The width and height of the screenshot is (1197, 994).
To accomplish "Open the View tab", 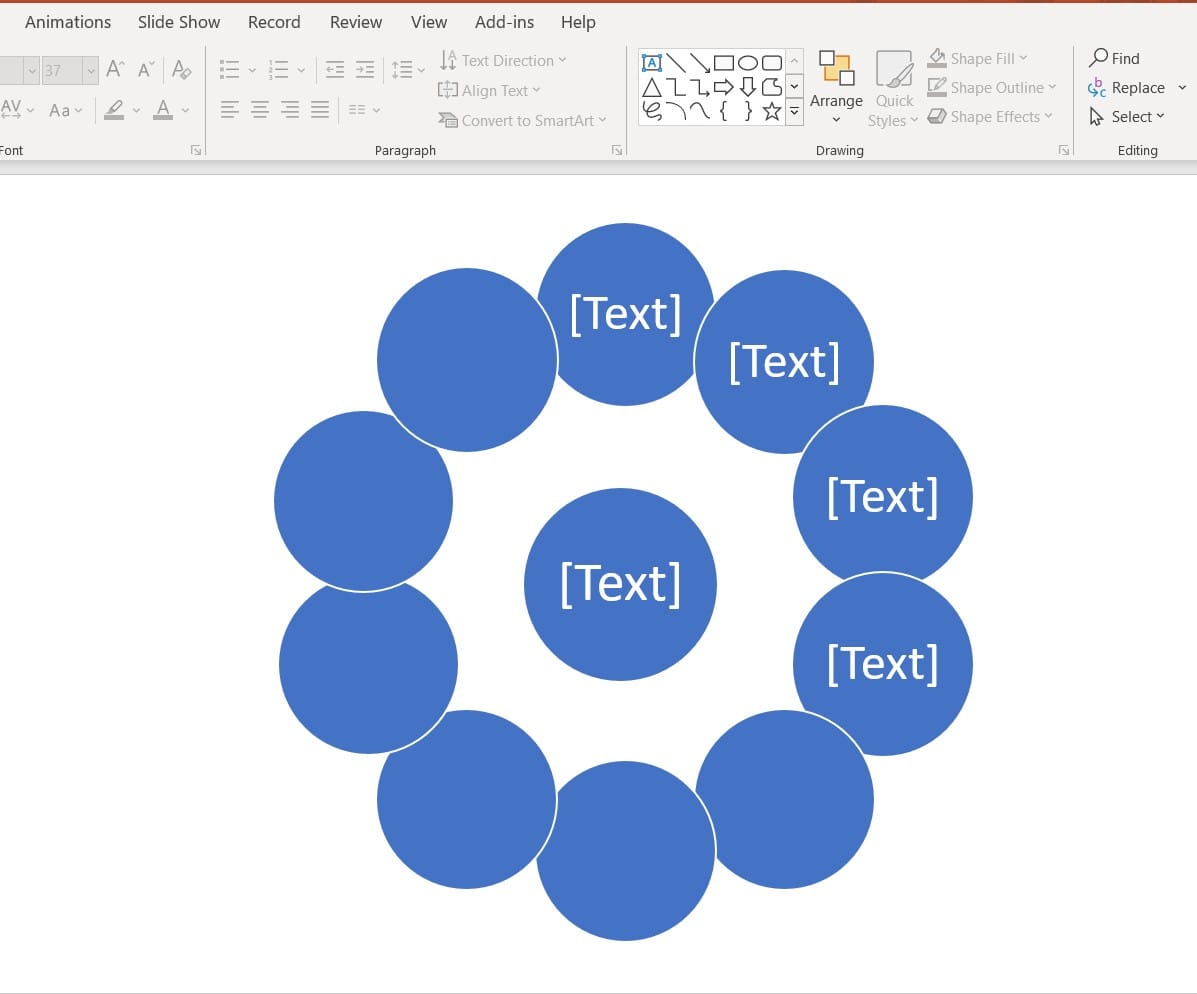I will point(429,22).
